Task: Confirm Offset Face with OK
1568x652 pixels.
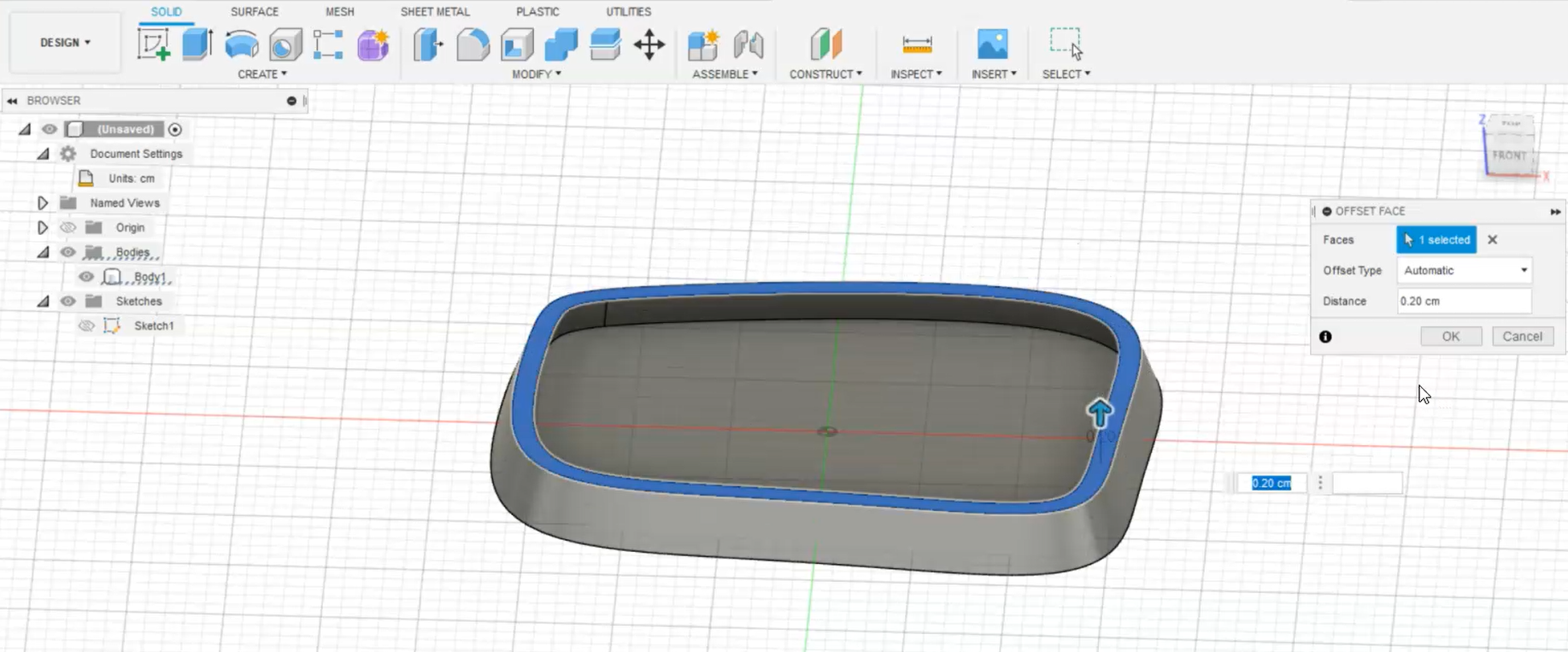Action: [1450, 337]
